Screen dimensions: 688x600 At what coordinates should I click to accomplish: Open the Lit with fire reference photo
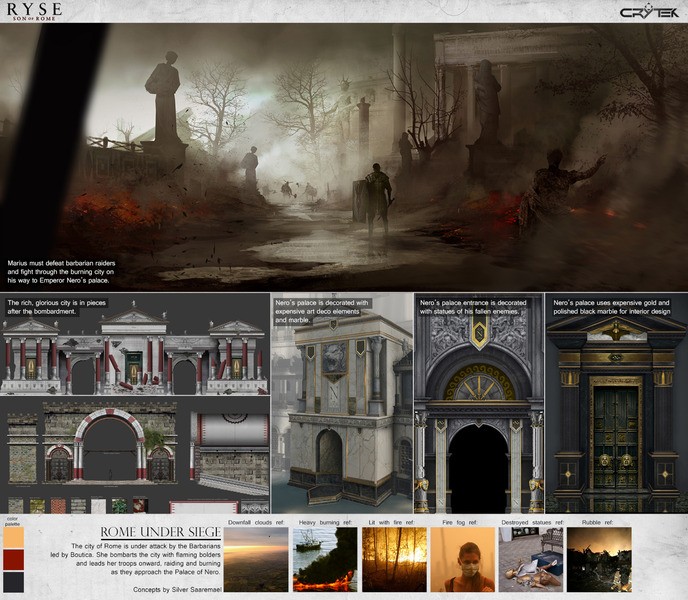point(394,560)
